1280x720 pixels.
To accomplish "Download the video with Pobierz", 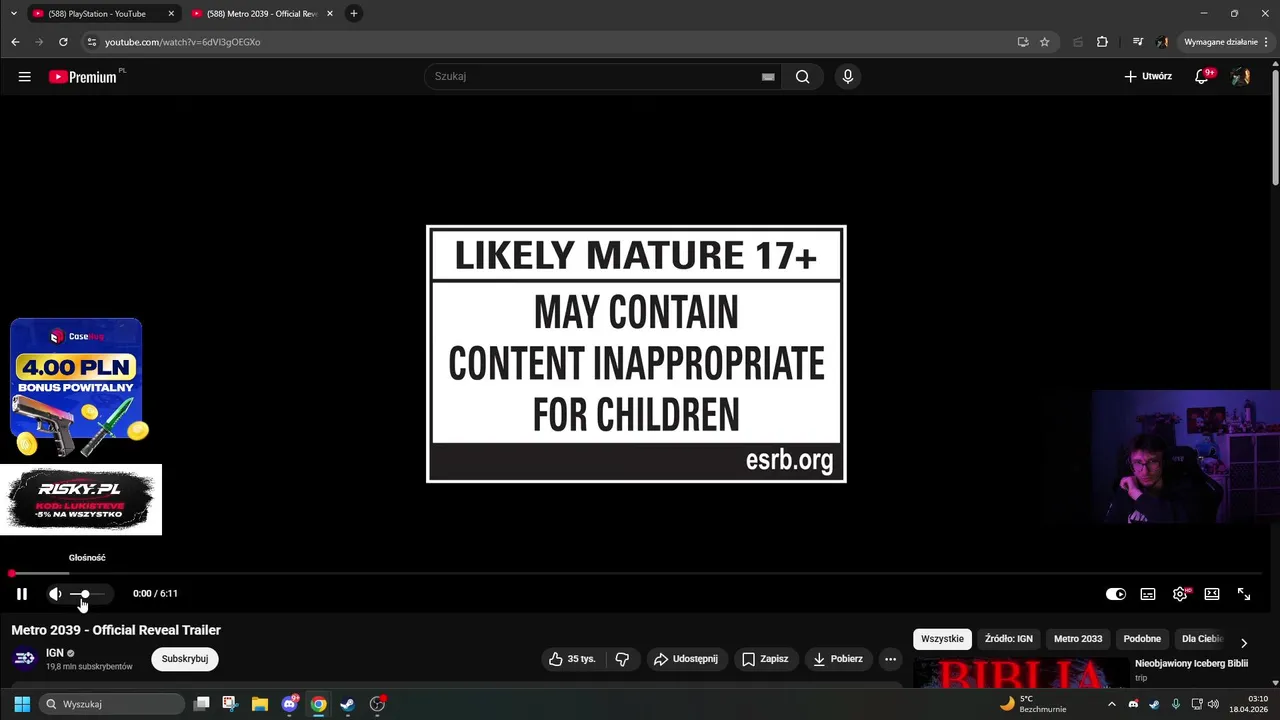I will [x=838, y=659].
